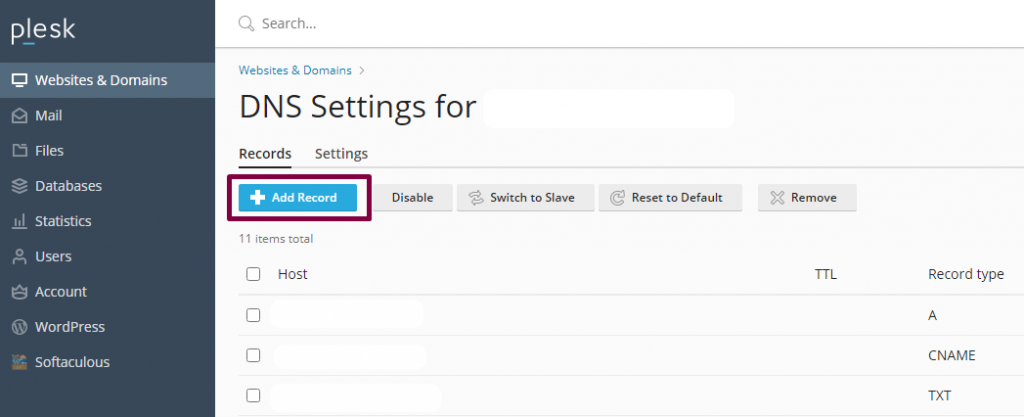The height and width of the screenshot is (417, 1024).
Task: Click the Reset to Default button
Action: pyautogui.click(x=669, y=198)
